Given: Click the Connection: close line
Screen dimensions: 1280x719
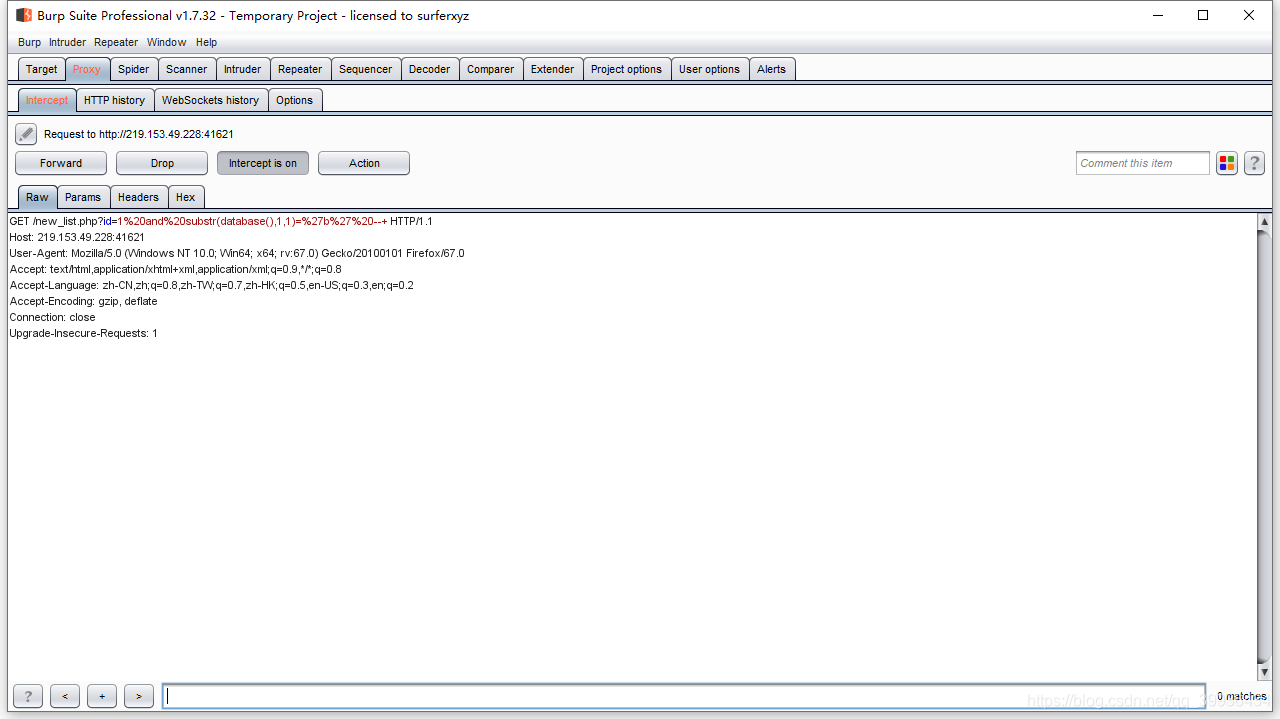Looking at the screenshot, I should click(x=53, y=317).
